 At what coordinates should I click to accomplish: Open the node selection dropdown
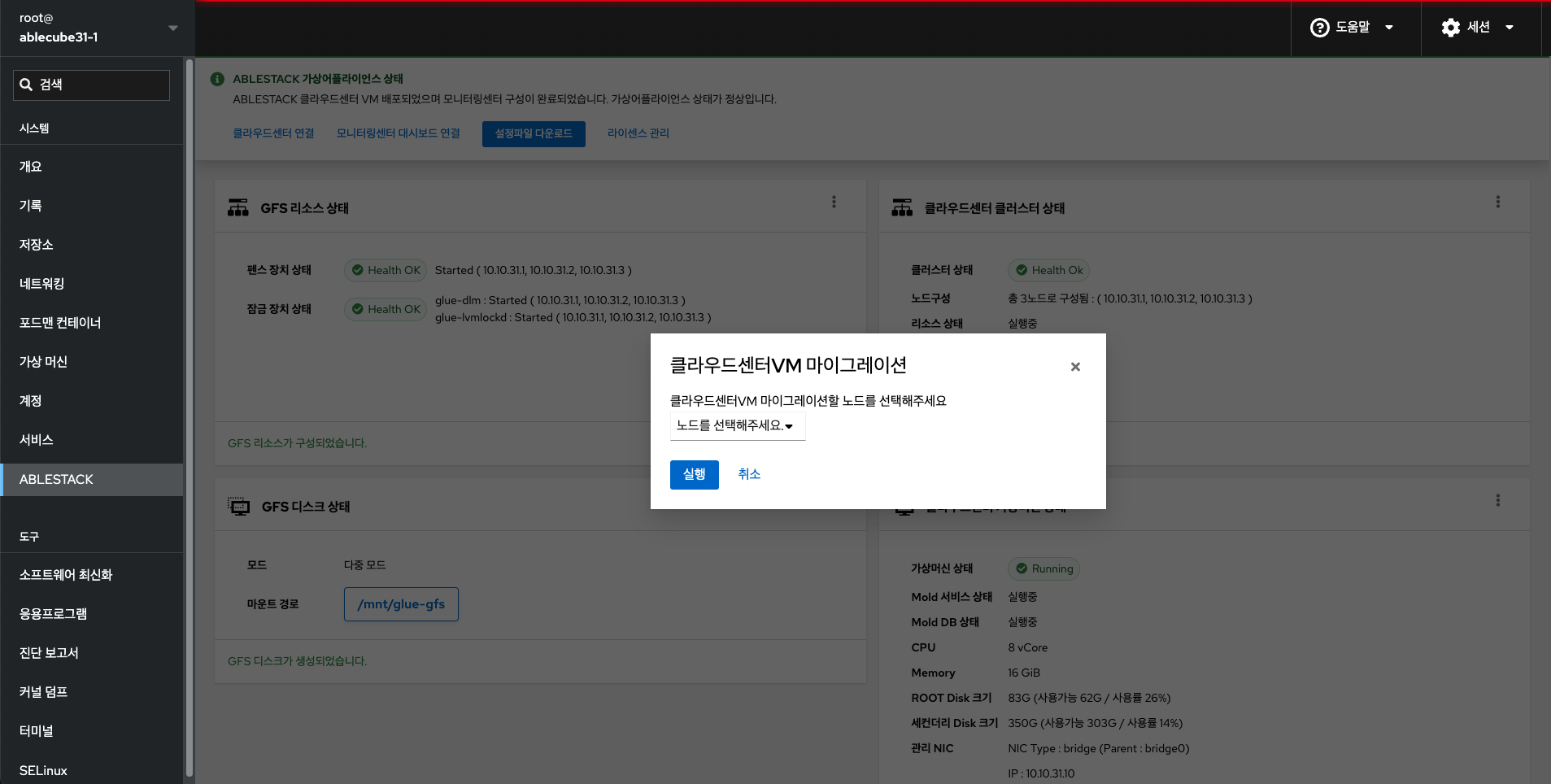[737, 425]
